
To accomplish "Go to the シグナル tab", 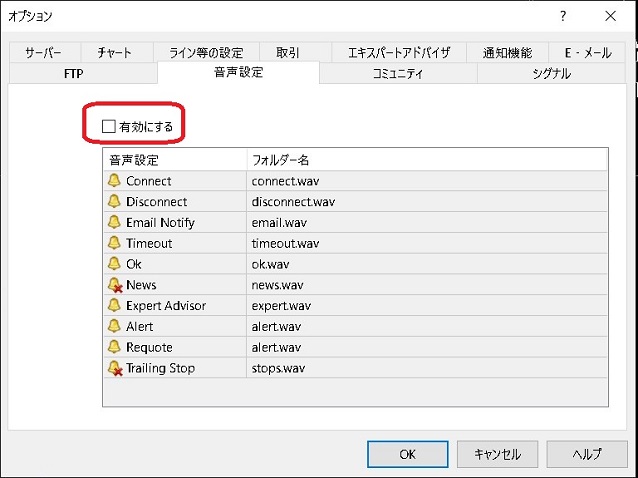I will (548, 73).
